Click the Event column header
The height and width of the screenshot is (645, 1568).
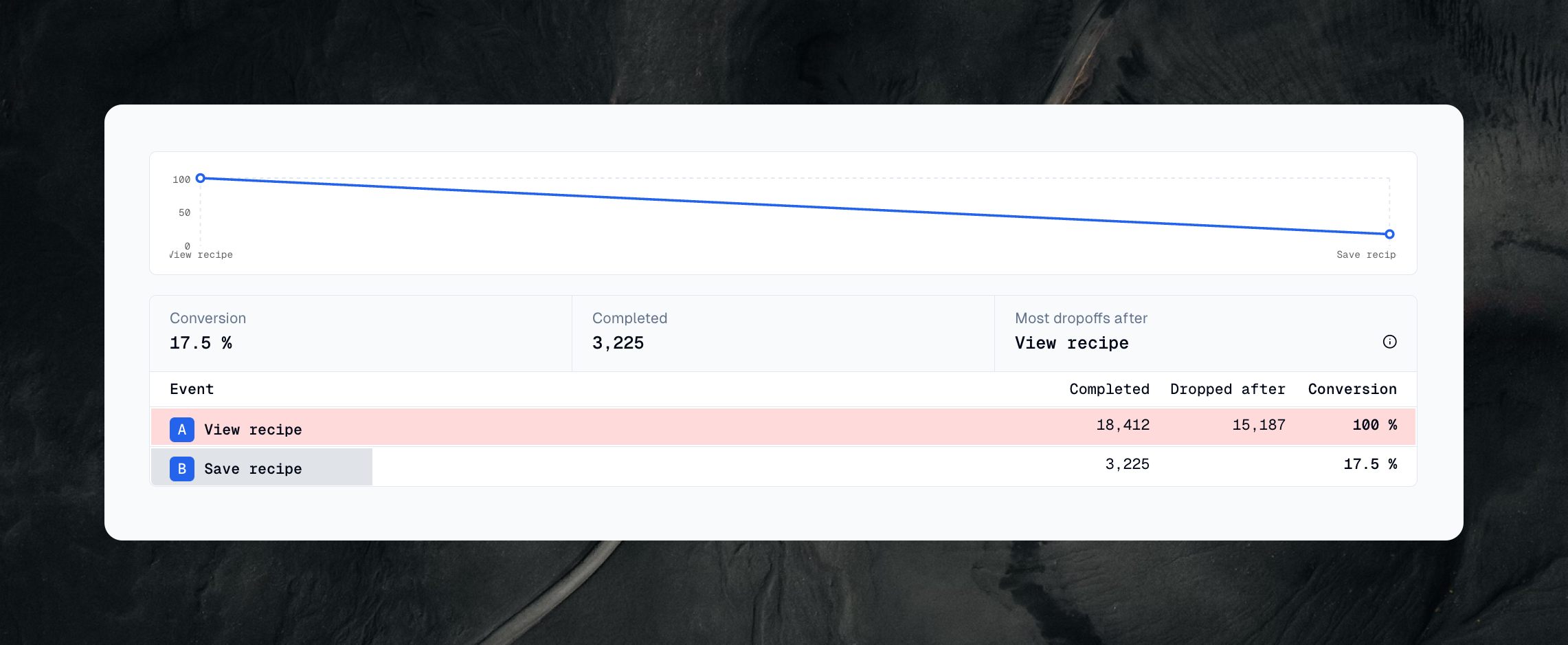pyautogui.click(x=192, y=389)
